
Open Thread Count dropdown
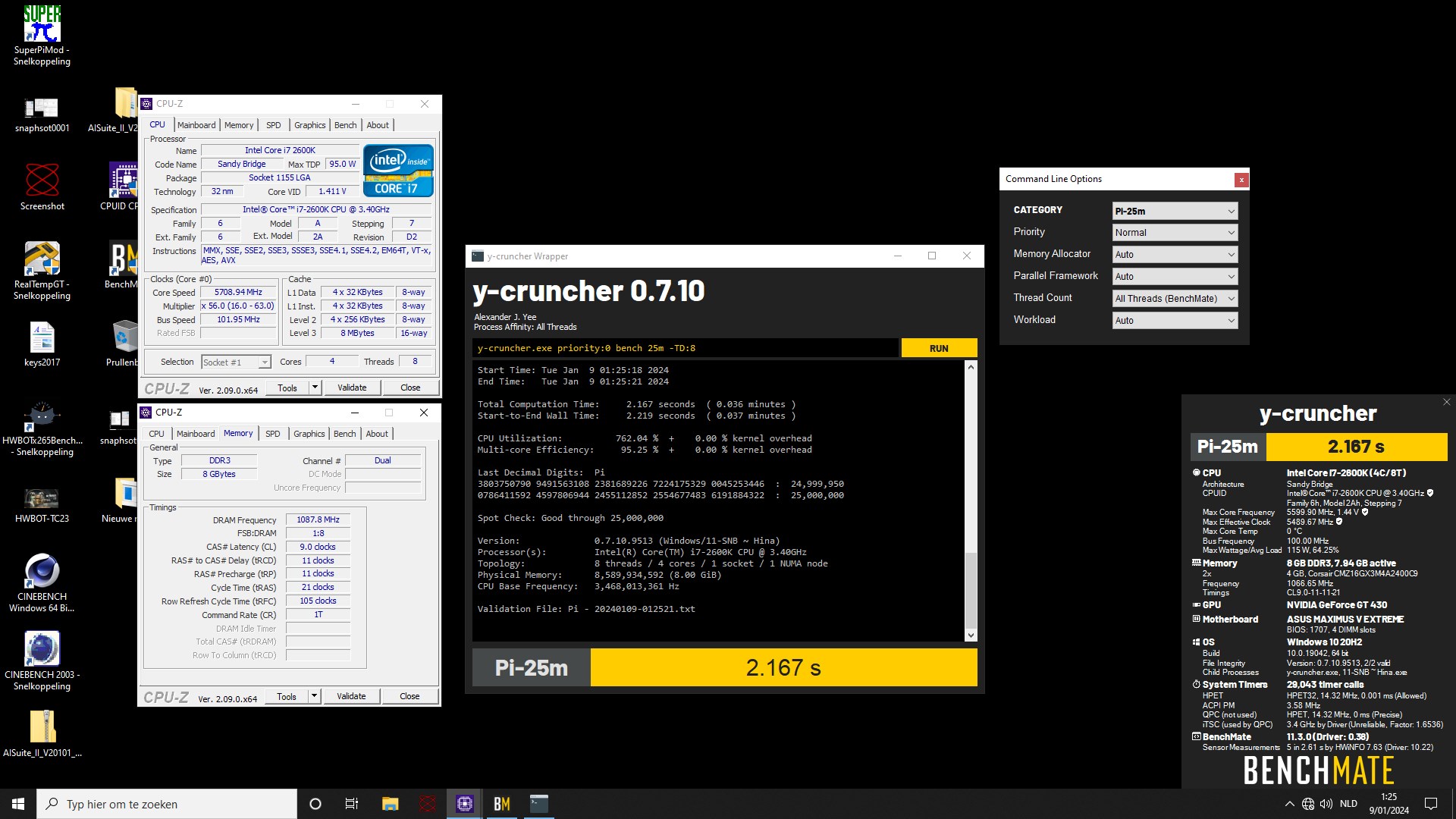coord(1175,299)
